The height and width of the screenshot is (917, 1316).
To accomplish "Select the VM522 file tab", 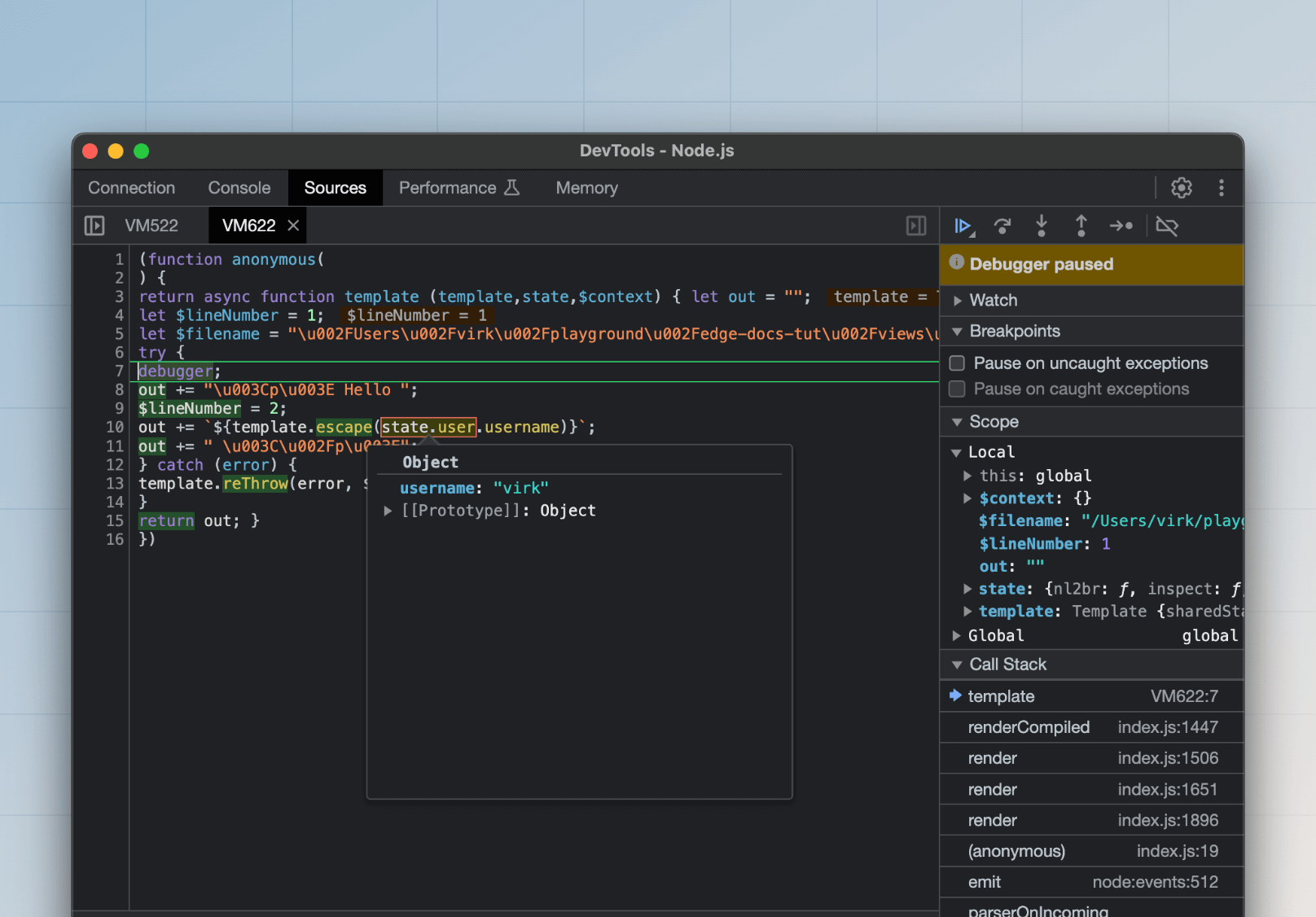I will click(151, 226).
